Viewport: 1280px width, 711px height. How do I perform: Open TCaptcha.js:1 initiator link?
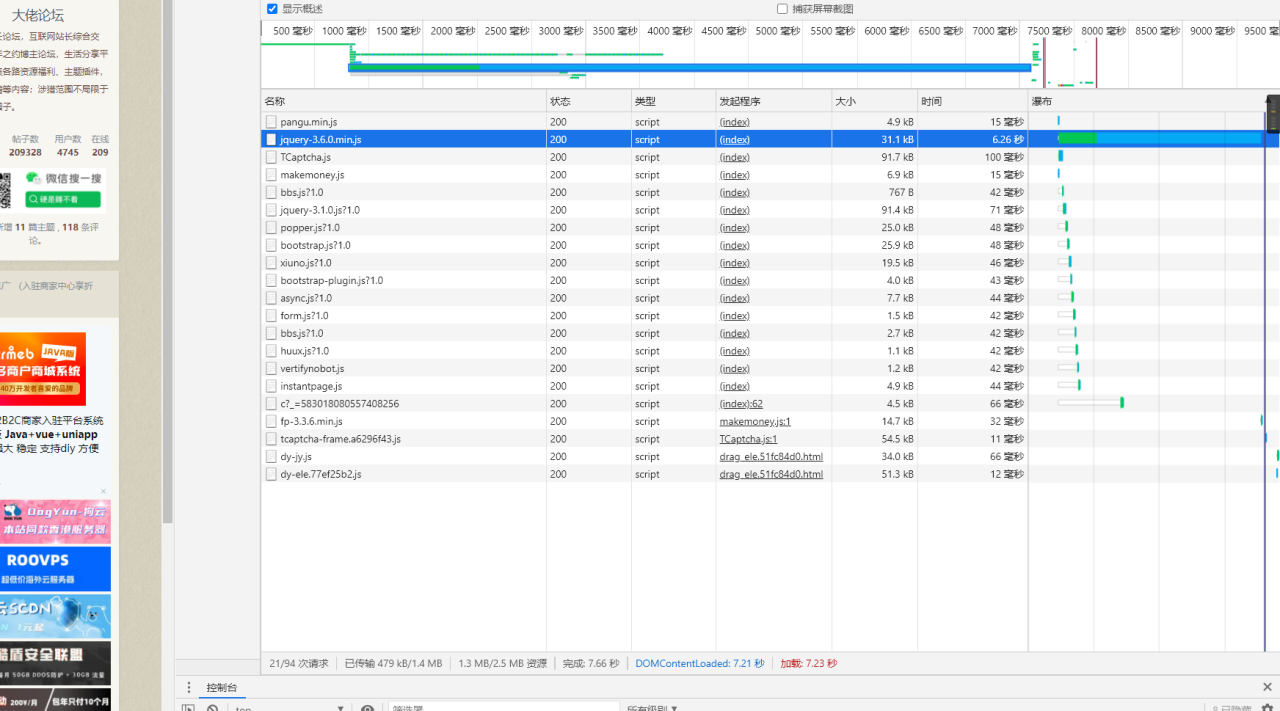click(x=748, y=439)
